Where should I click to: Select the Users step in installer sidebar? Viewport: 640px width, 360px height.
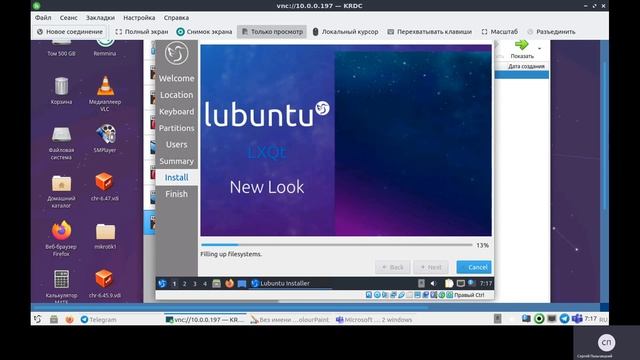[176, 144]
